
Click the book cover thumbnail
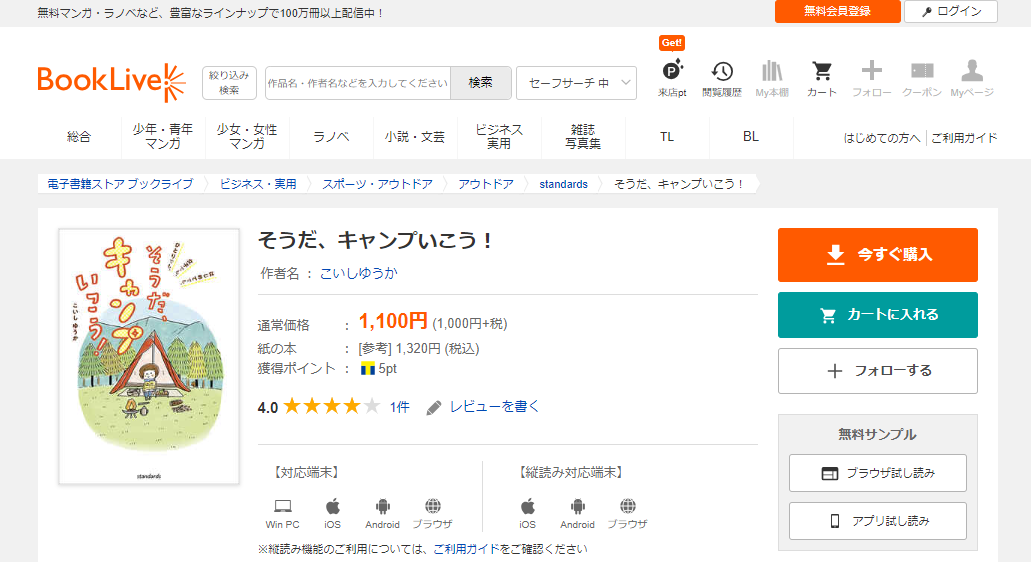pos(149,356)
